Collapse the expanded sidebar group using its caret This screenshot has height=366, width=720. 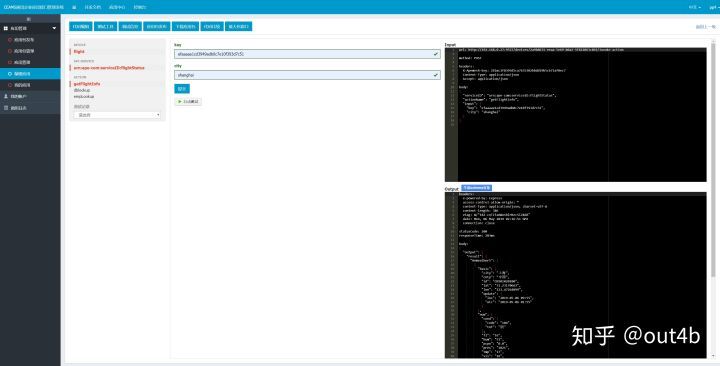[x=54, y=28]
